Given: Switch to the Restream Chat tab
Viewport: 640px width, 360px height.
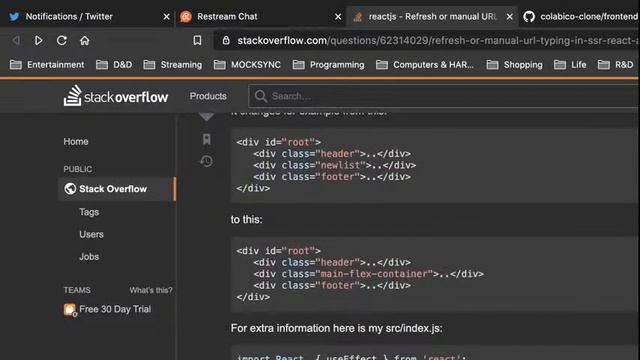Looking at the screenshot, I should [261, 16].
